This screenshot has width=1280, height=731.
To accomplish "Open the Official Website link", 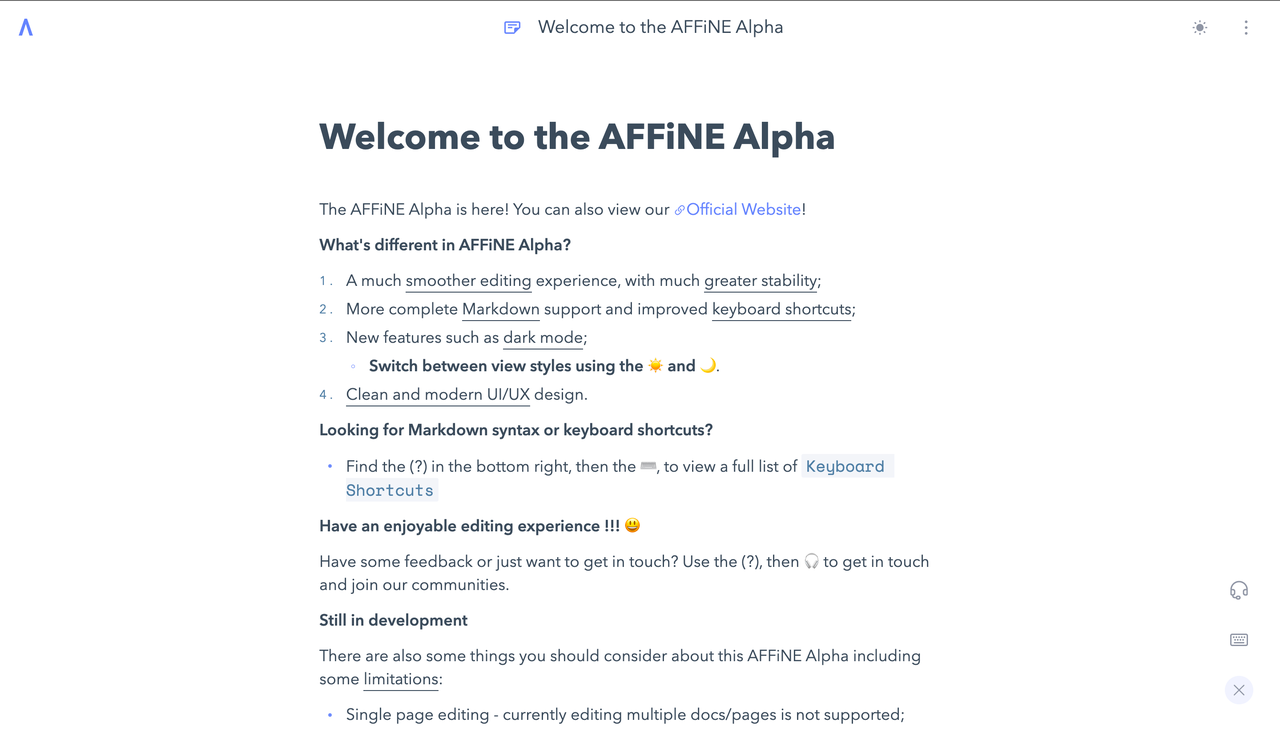I will pyautogui.click(x=743, y=209).
